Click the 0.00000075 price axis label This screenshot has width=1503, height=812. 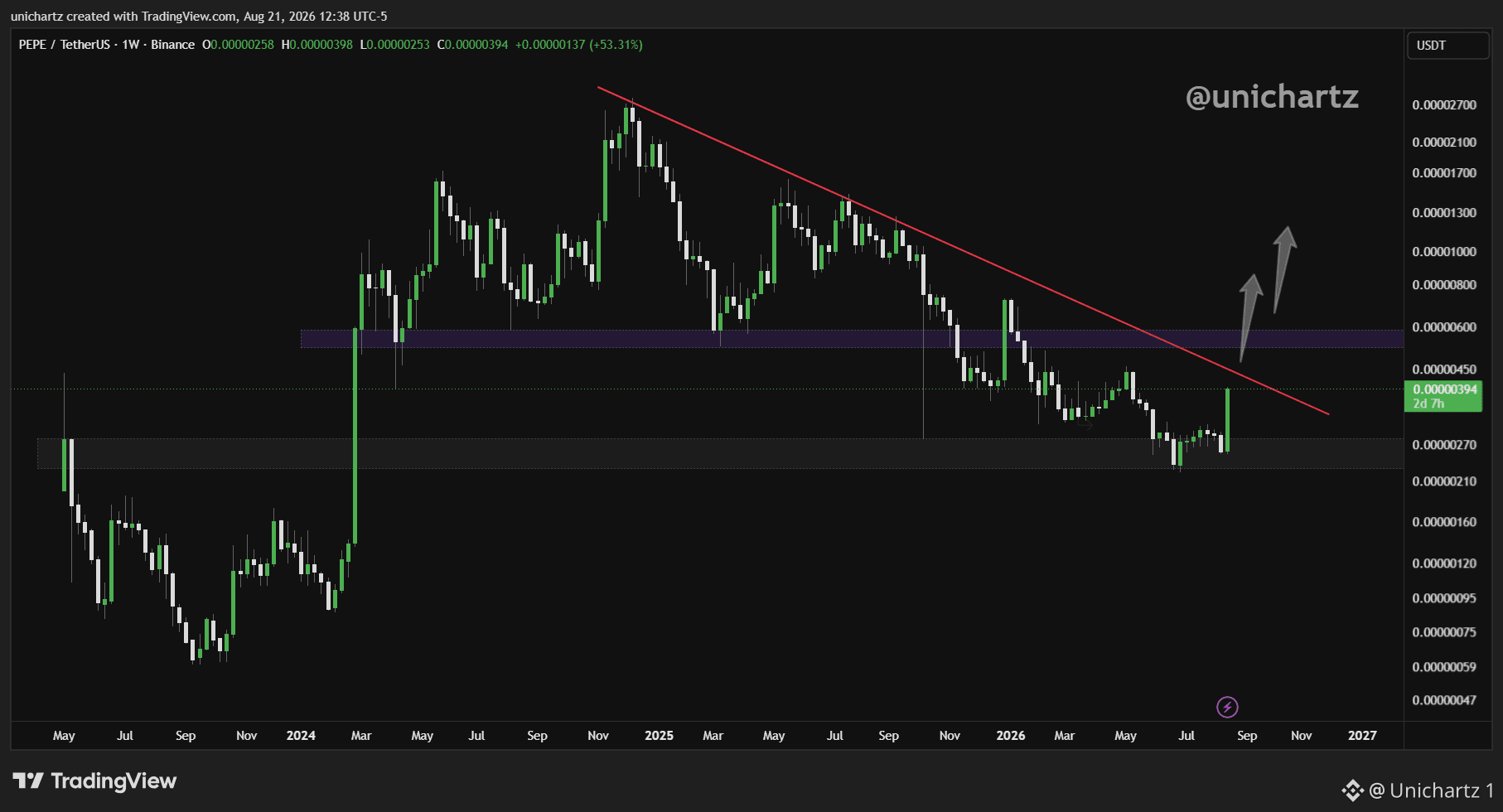(1444, 632)
